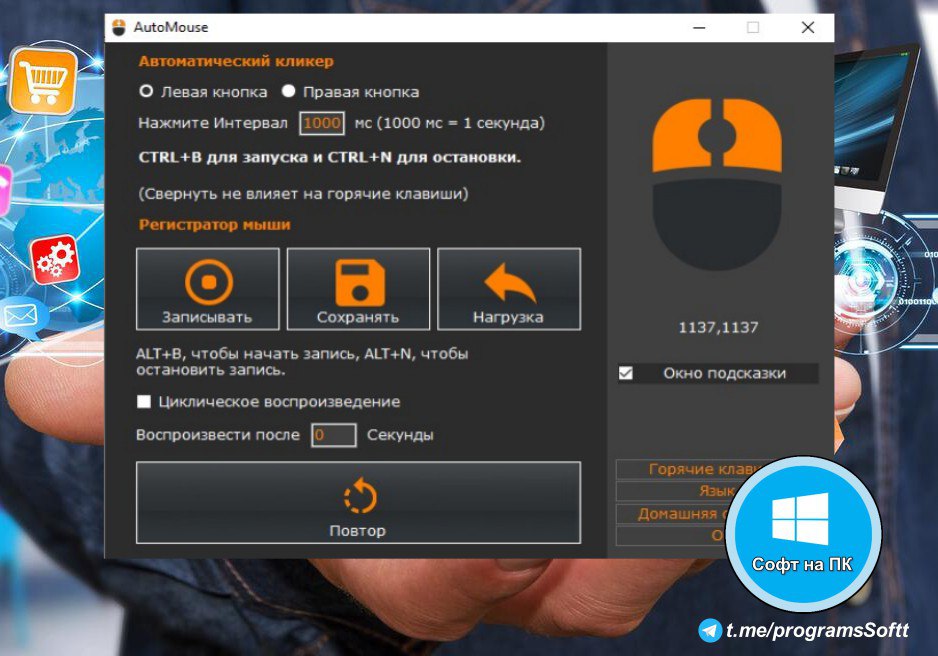
Task: Select the Левая кнопка radio button
Action: coord(146,92)
